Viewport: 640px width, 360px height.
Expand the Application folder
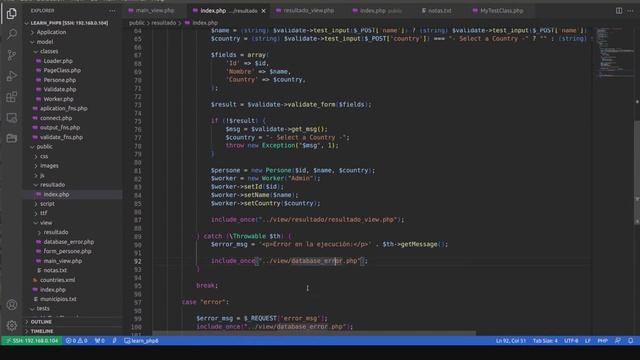coord(51,32)
